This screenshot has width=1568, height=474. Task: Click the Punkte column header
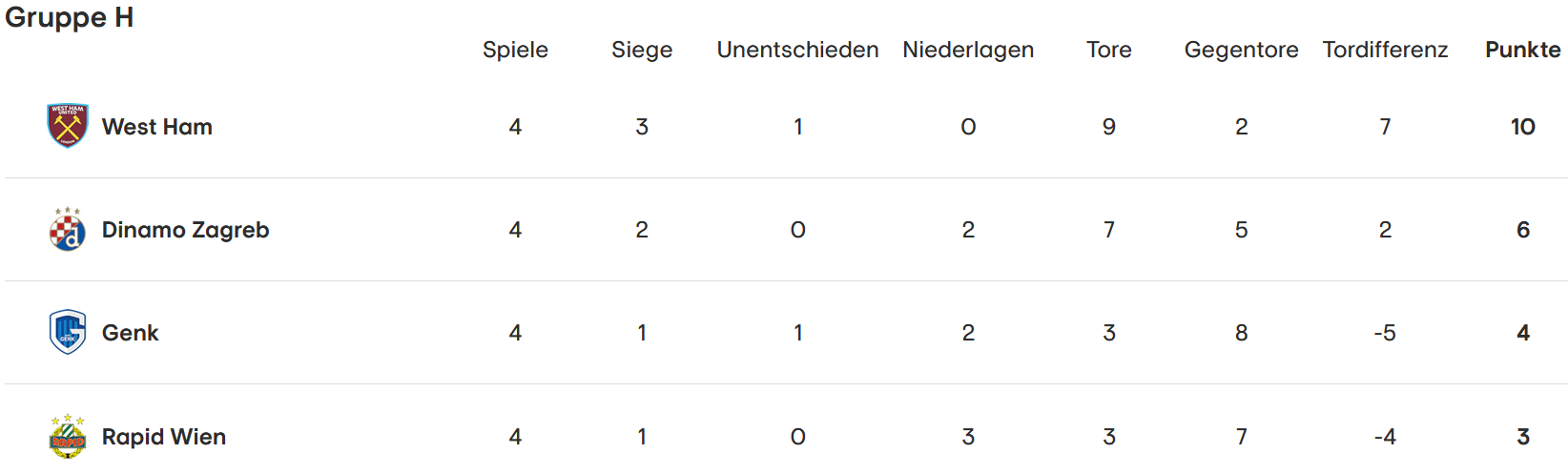tap(1523, 50)
